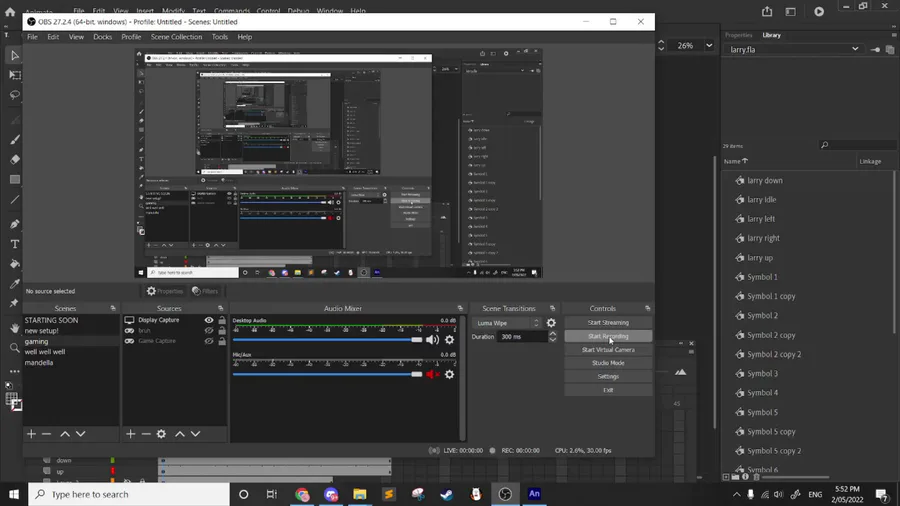900x506 pixels.
Task: Open Luma Wipe transition dropdown
Action: (507, 323)
